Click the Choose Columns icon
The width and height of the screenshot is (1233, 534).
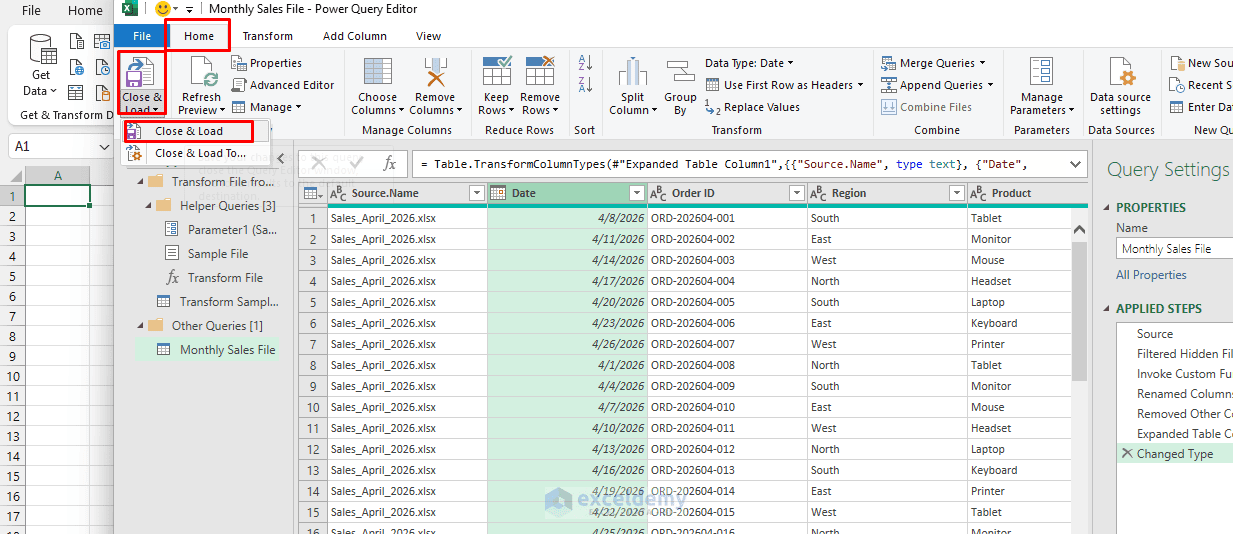click(x=378, y=73)
